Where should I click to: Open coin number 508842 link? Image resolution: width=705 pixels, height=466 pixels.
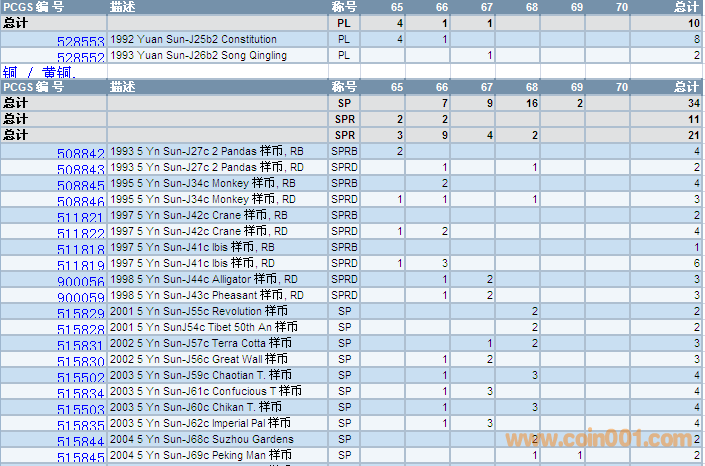[80, 154]
